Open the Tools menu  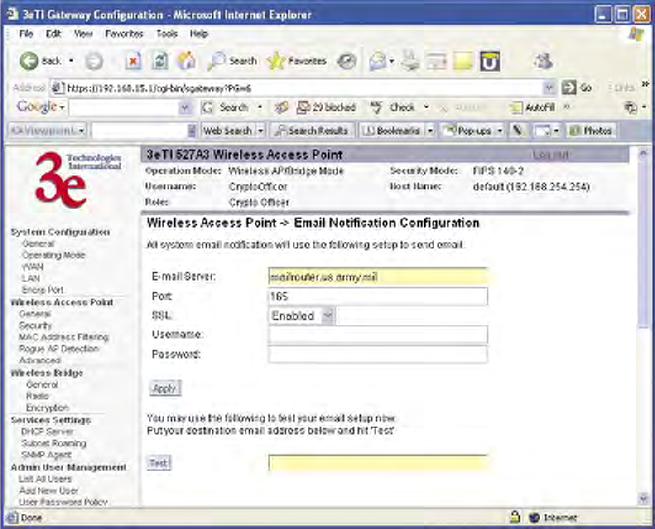point(167,34)
